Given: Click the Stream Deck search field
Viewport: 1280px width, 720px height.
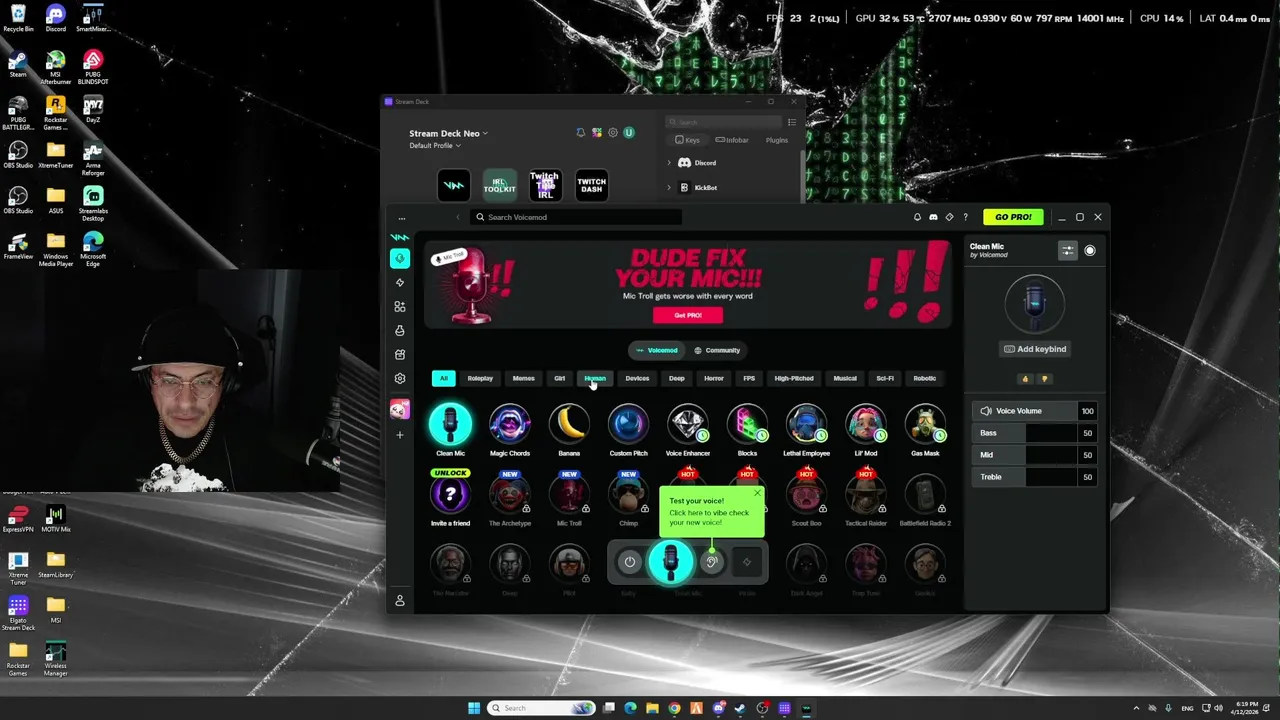Looking at the screenshot, I should coord(724,122).
